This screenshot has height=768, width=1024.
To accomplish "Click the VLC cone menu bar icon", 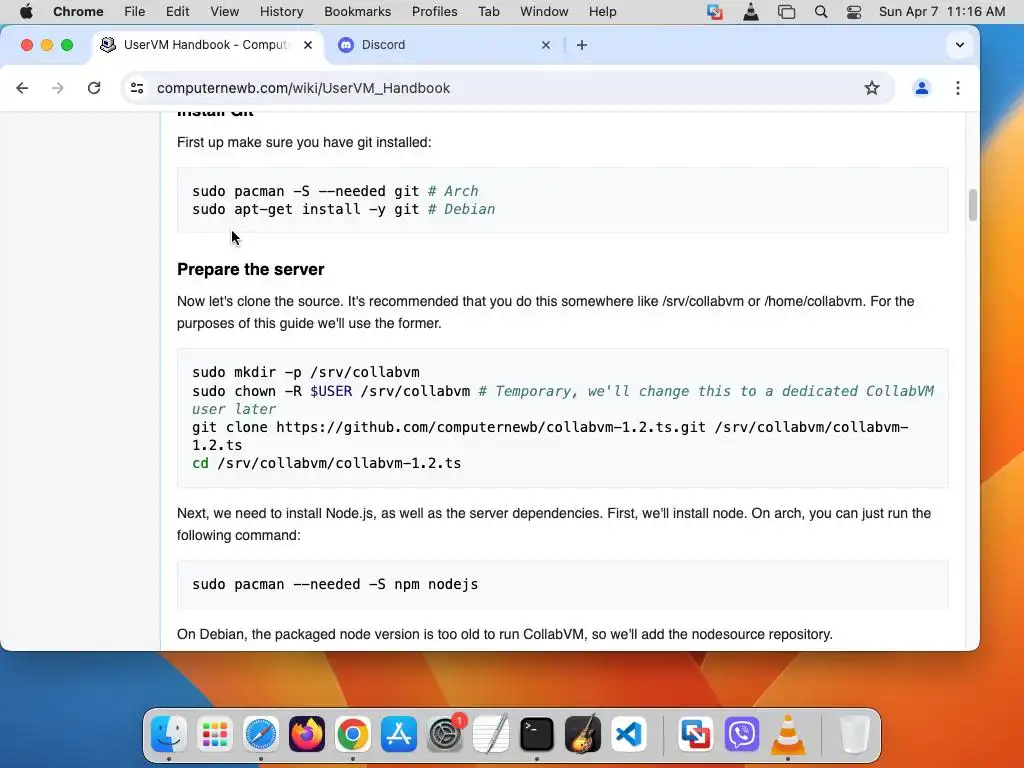I will point(751,12).
